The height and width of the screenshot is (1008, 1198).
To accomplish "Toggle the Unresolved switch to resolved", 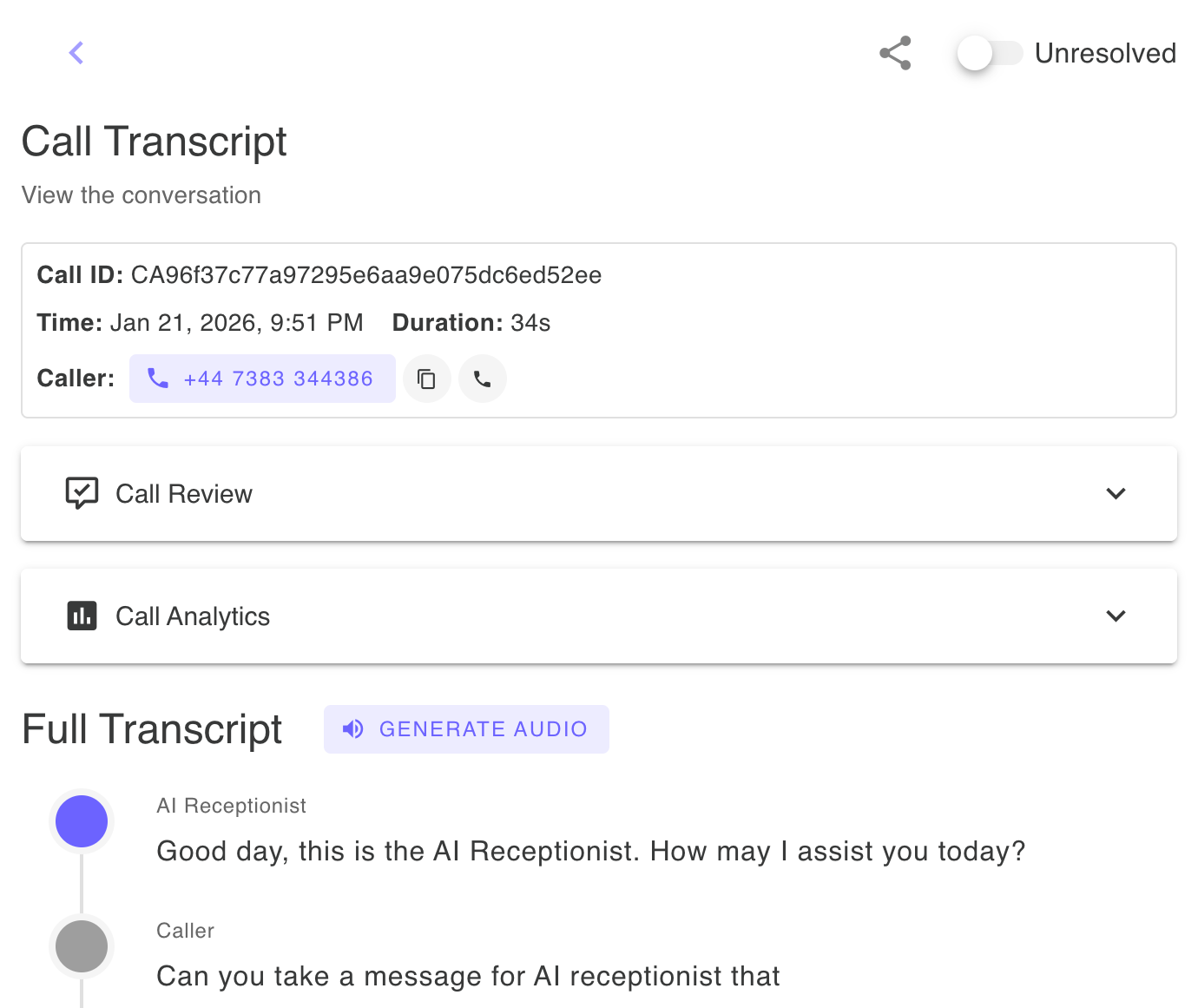I will coord(990,53).
